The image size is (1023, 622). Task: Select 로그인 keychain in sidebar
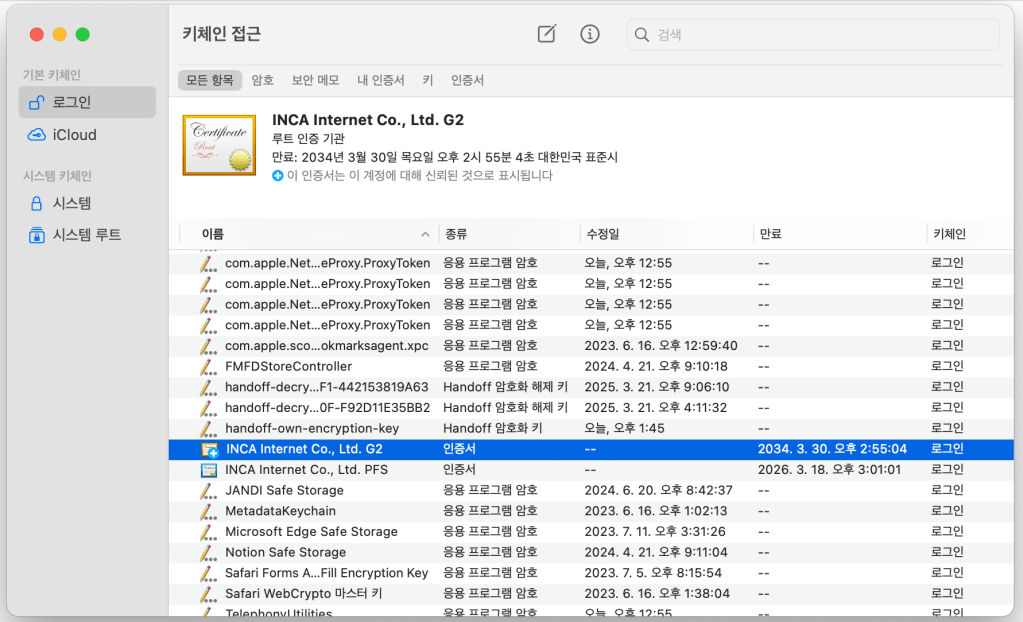87,102
